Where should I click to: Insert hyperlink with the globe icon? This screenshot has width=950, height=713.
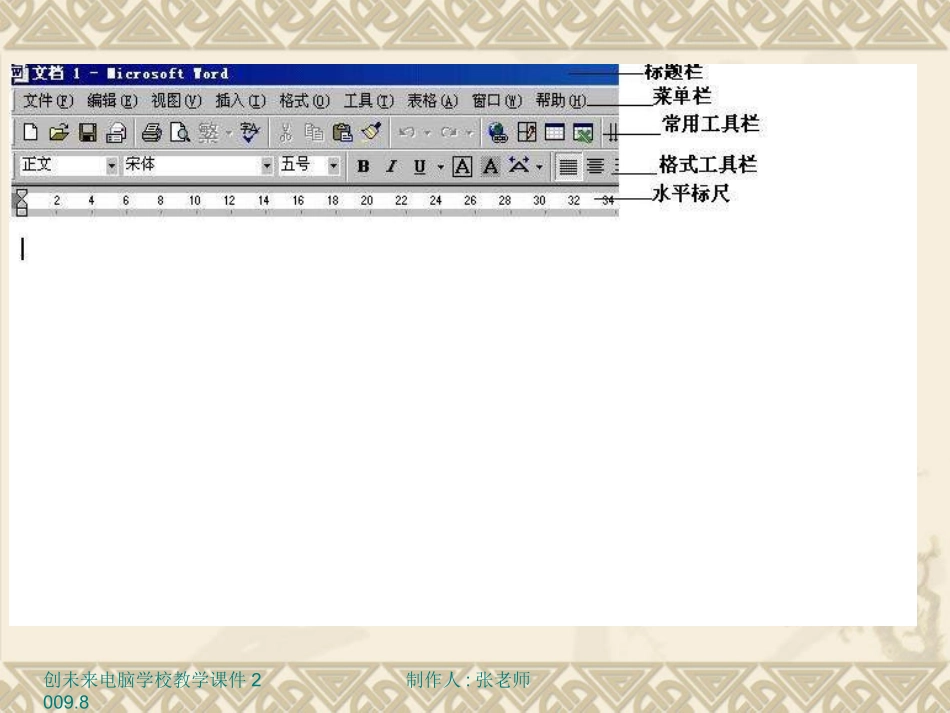pyautogui.click(x=498, y=132)
